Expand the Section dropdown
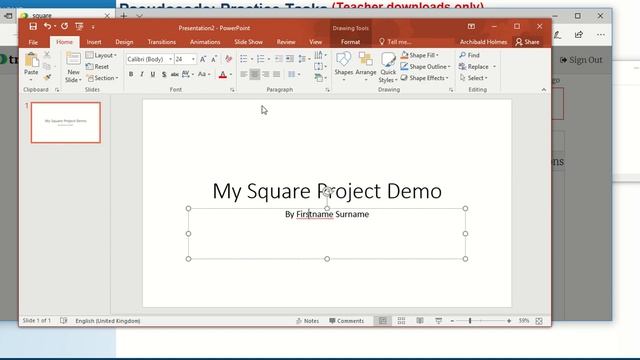The image size is (640, 360). pos(102,78)
